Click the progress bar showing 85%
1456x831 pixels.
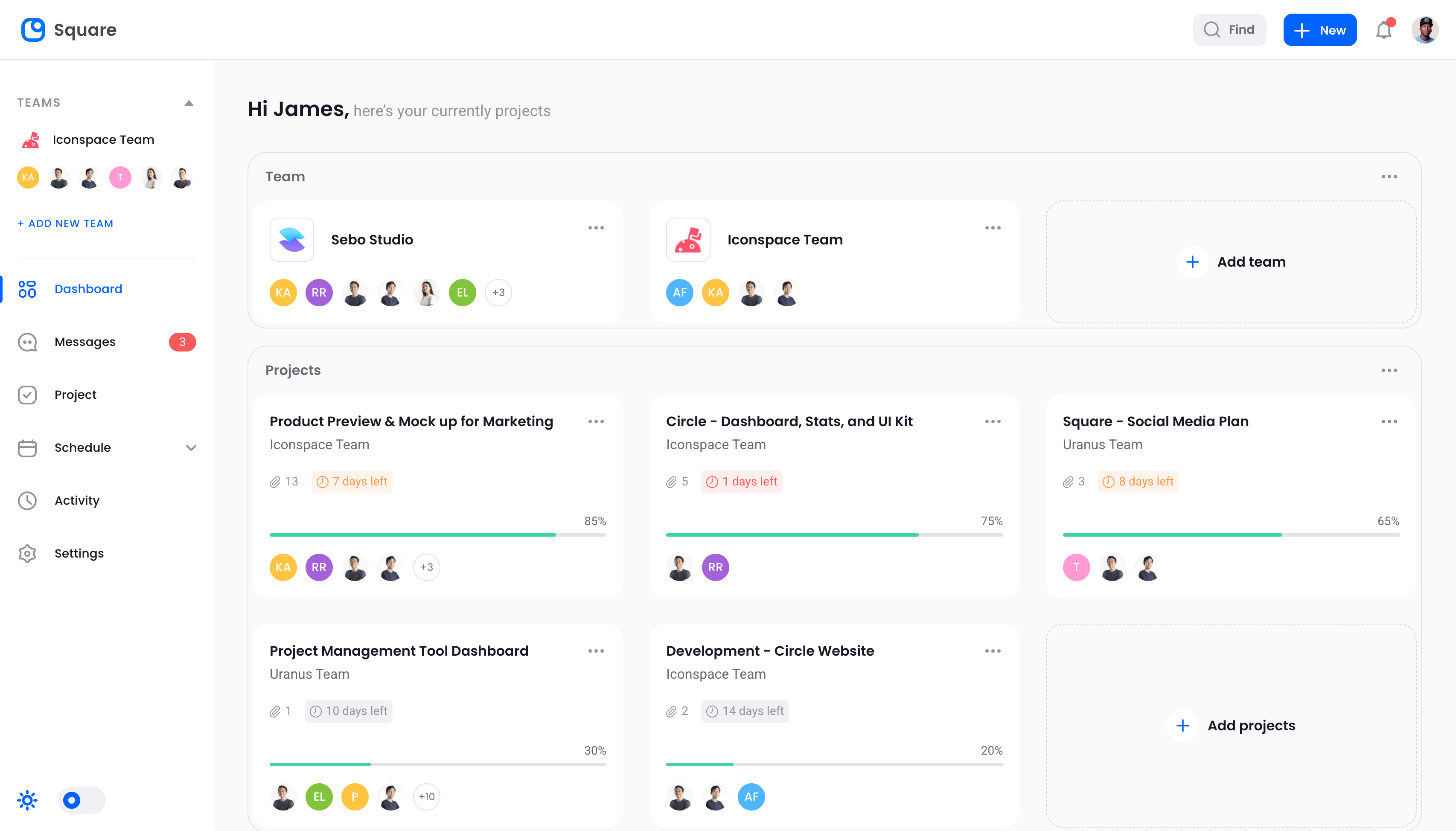(x=437, y=535)
